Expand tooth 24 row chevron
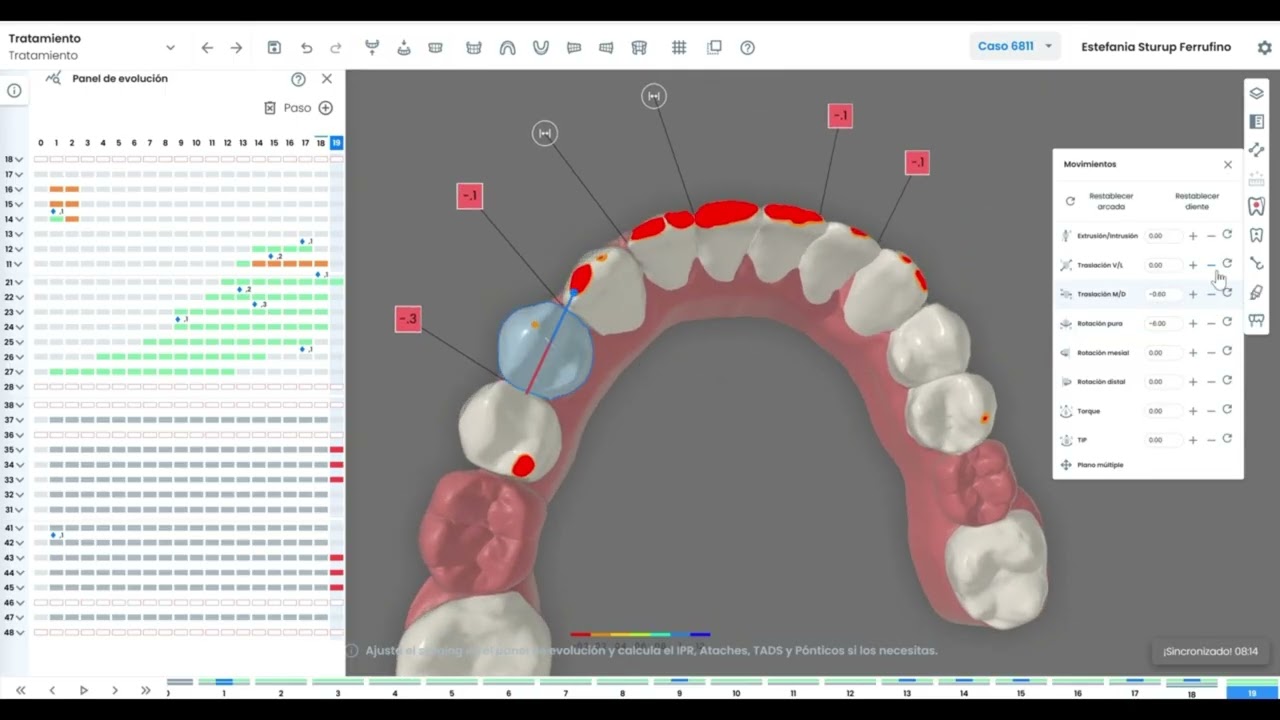Image resolution: width=1280 pixels, height=720 pixels. click(x=19, y=327)
